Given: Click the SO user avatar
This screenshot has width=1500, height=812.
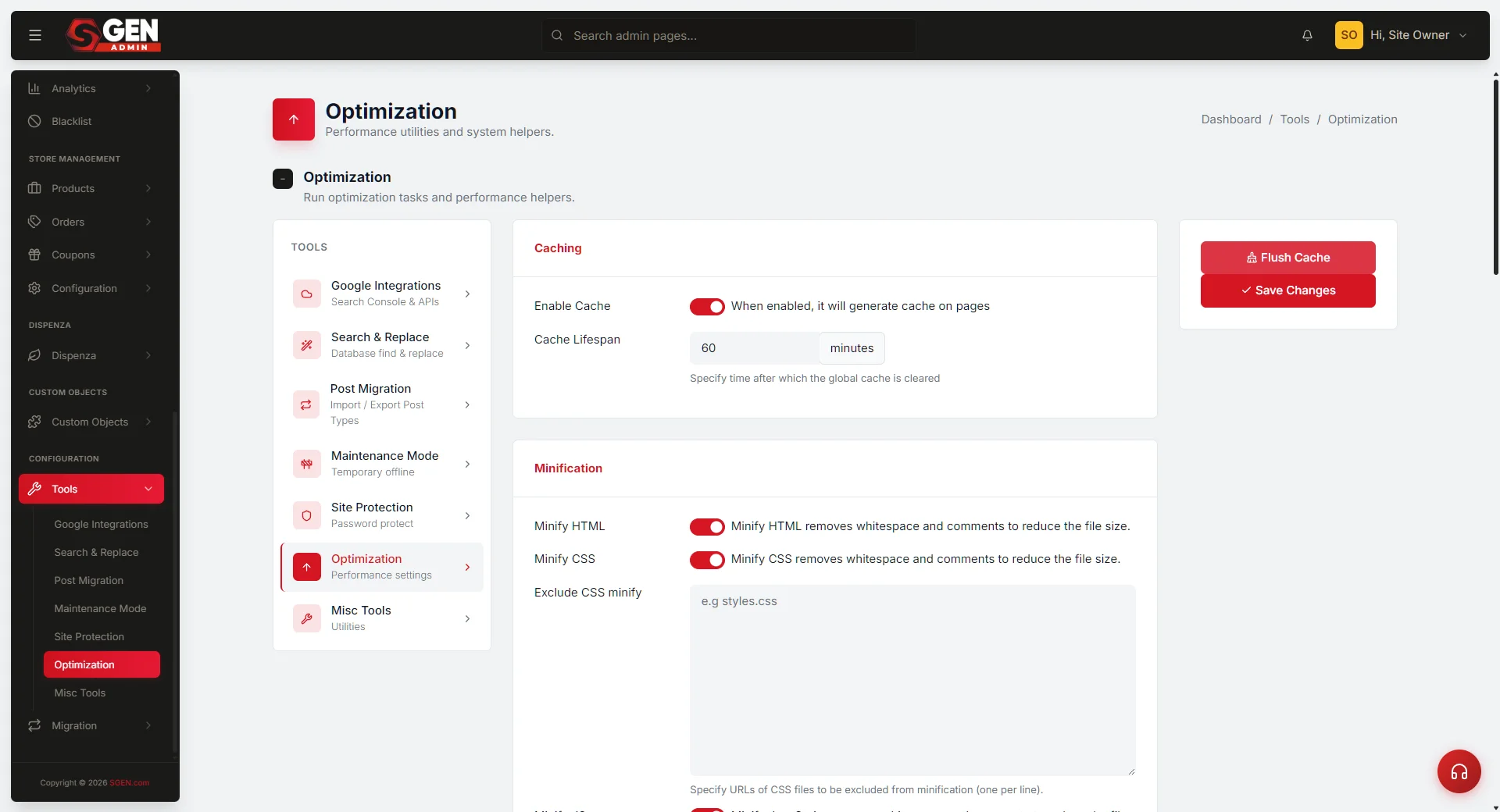Looking at the screenshot, I should 1348,35.
